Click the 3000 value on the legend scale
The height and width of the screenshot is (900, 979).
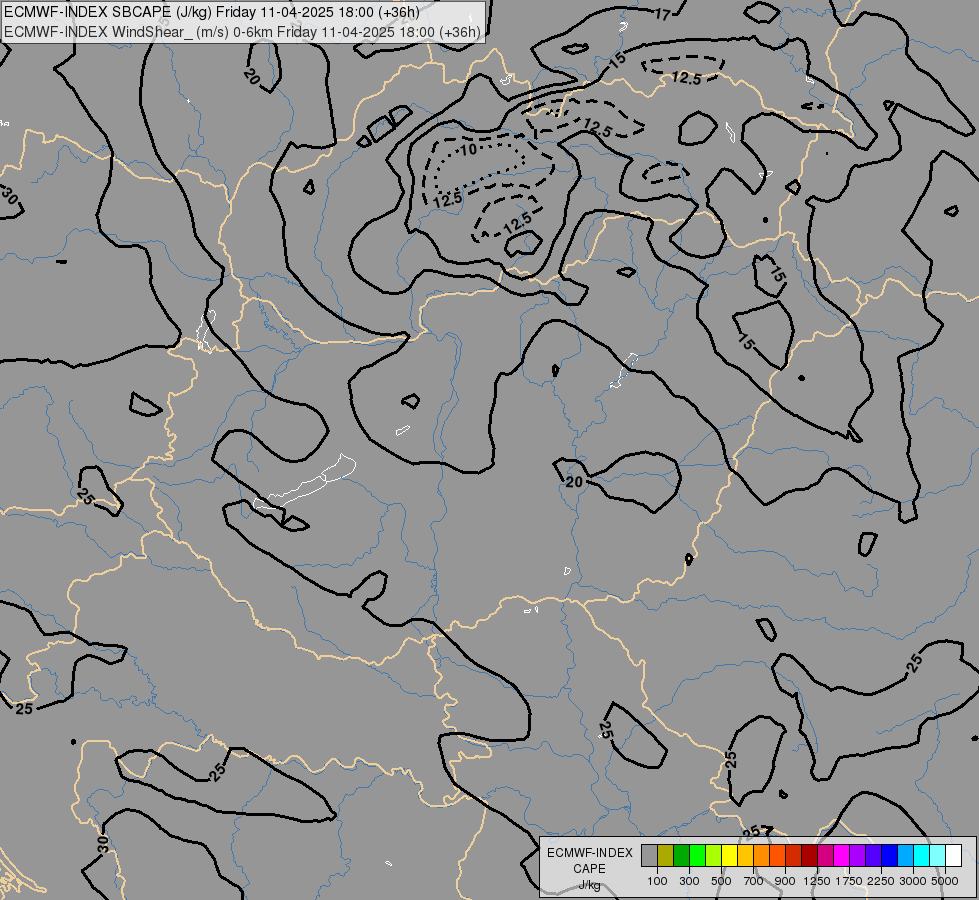point(913,881)
